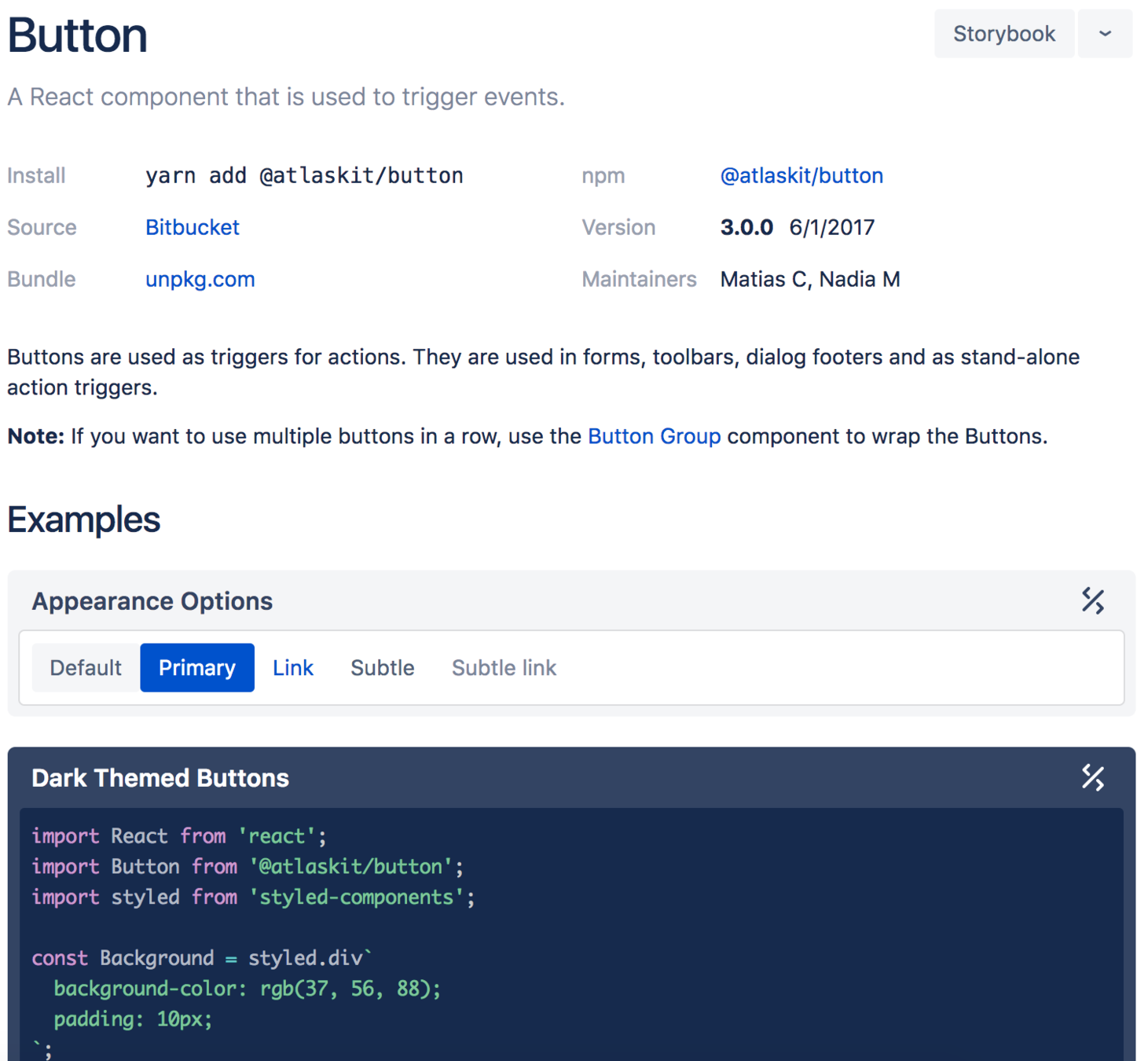Open the @atlaskit/button npm link
The height and width of the screenshot is (1061, 1148).
(x=801, y=175)
